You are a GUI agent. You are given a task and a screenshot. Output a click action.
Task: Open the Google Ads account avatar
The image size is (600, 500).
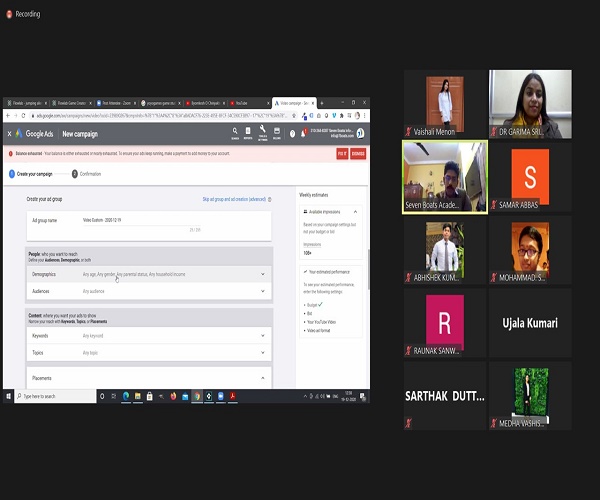click(360, 133)
